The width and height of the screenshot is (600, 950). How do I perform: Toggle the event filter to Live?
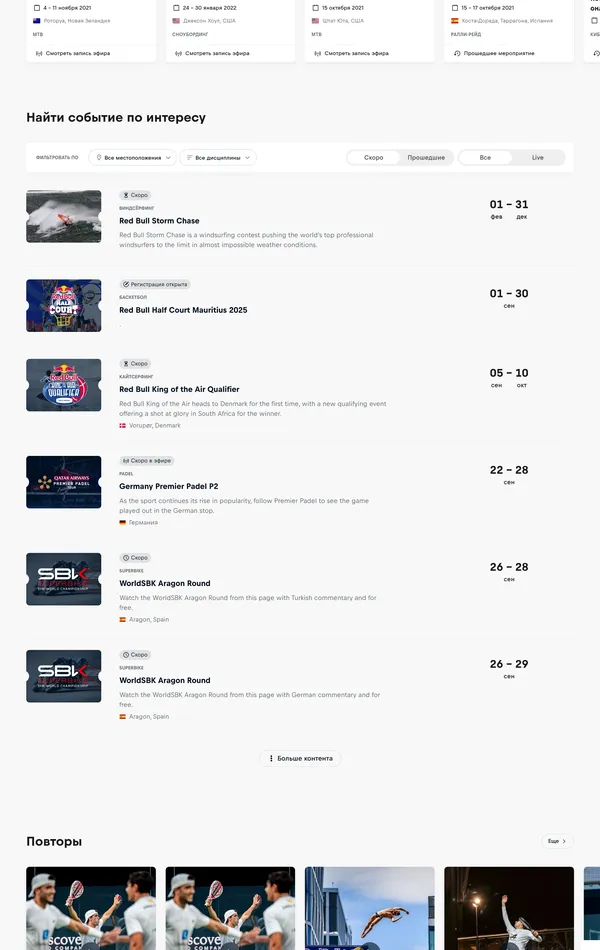(x=538, y=158)
